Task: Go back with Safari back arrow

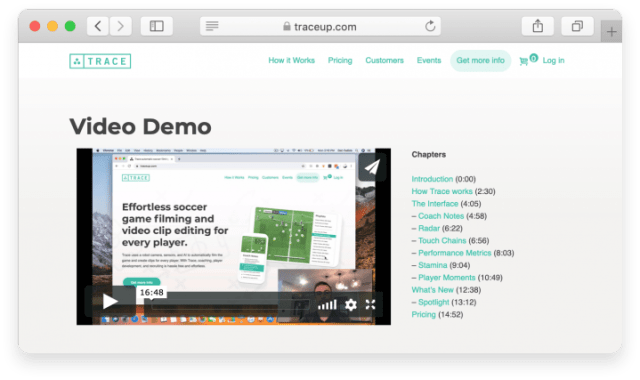Action: (98, 27)
